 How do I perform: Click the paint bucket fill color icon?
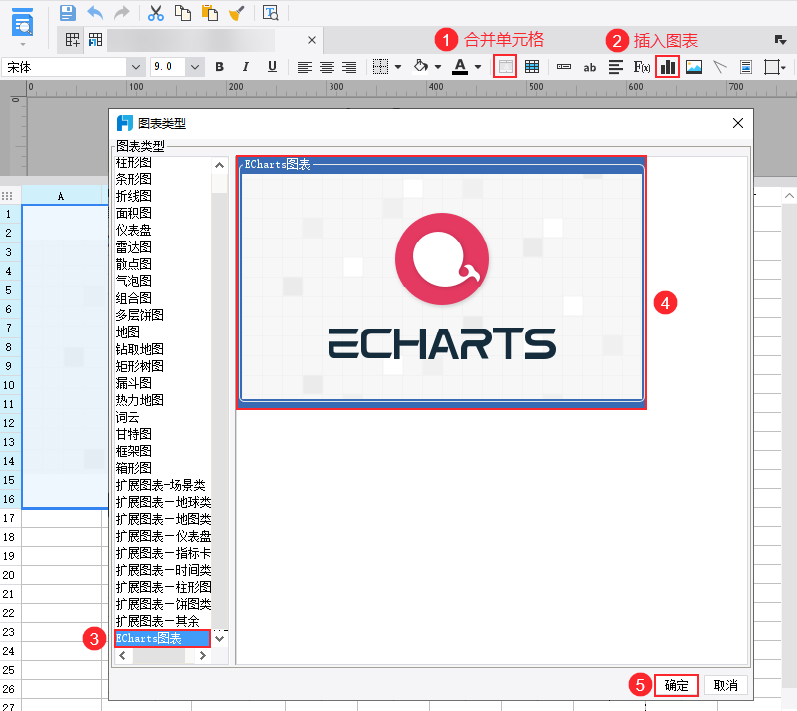tap(420, 66)
